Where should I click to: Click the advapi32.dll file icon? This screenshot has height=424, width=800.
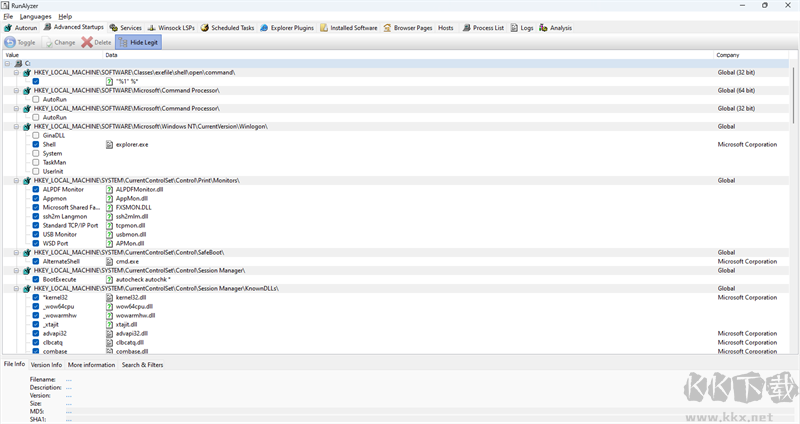pyautogui.click(x=109, y=334)
